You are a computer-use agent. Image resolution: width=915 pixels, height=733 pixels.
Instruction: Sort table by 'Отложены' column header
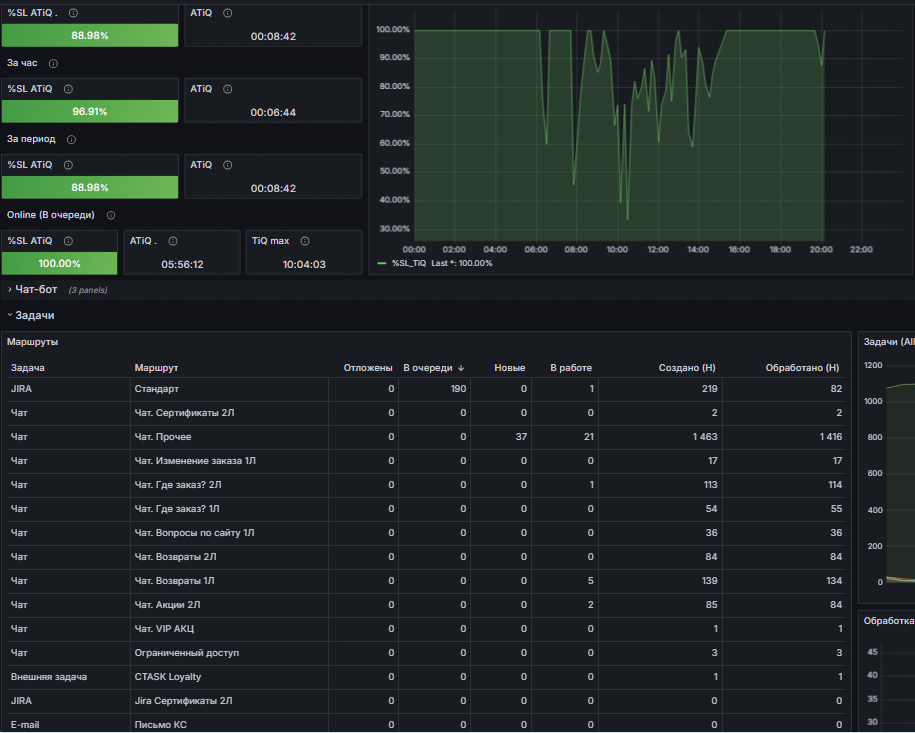[x=368, y=368]
